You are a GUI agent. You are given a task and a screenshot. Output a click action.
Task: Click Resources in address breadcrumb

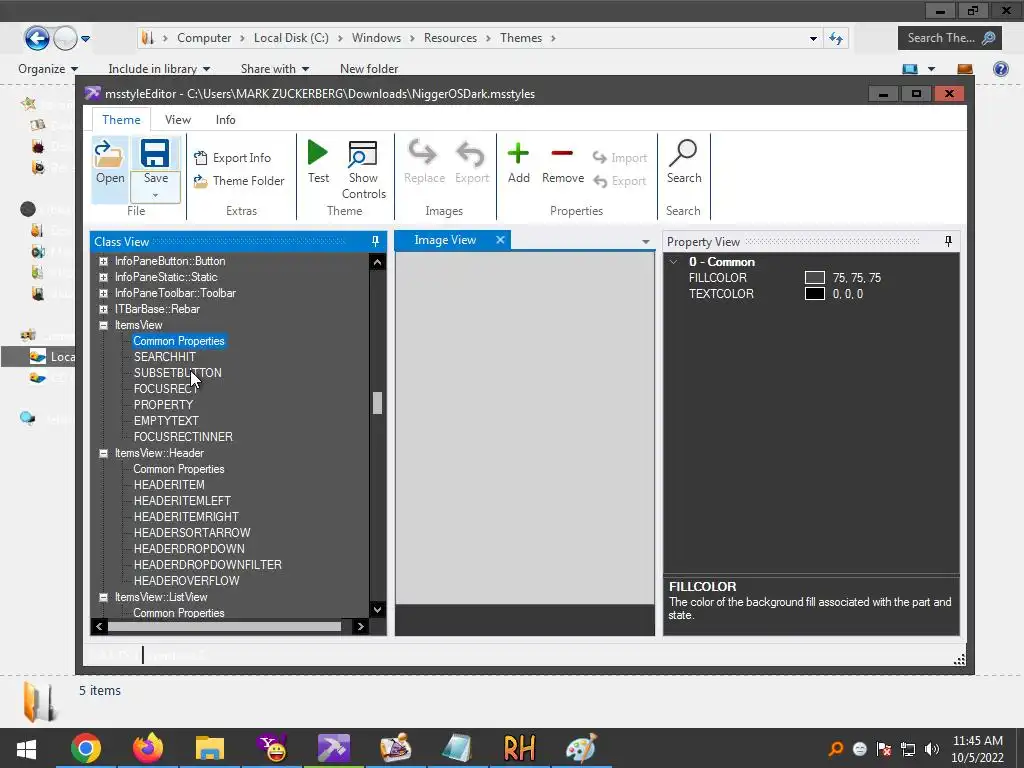click(450, 38)
